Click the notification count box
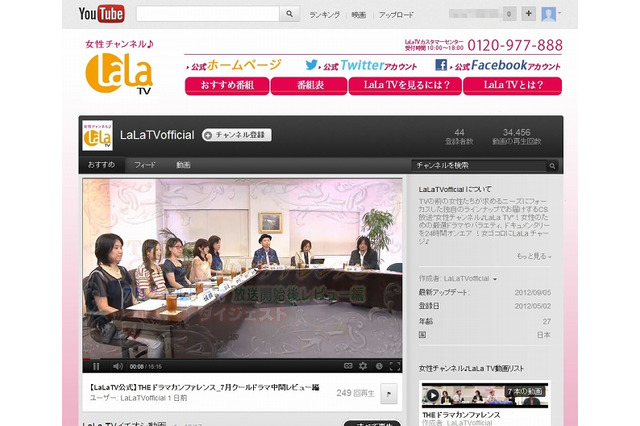This screenshot has width=640, height=426. pos(509,14)
